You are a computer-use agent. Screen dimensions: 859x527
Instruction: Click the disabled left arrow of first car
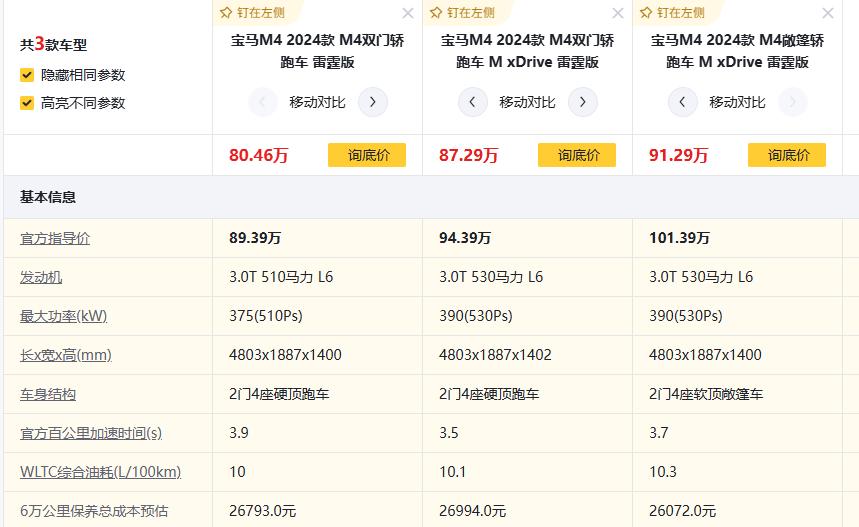(262, 102)
